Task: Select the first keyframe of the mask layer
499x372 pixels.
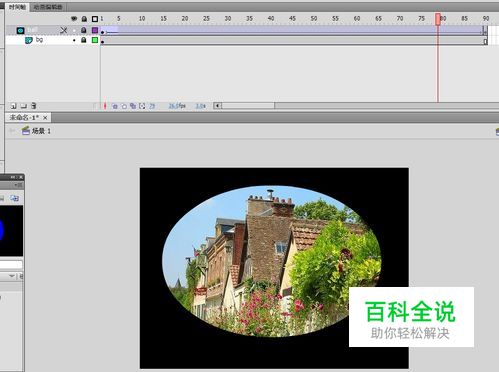Action: (103, 31)
